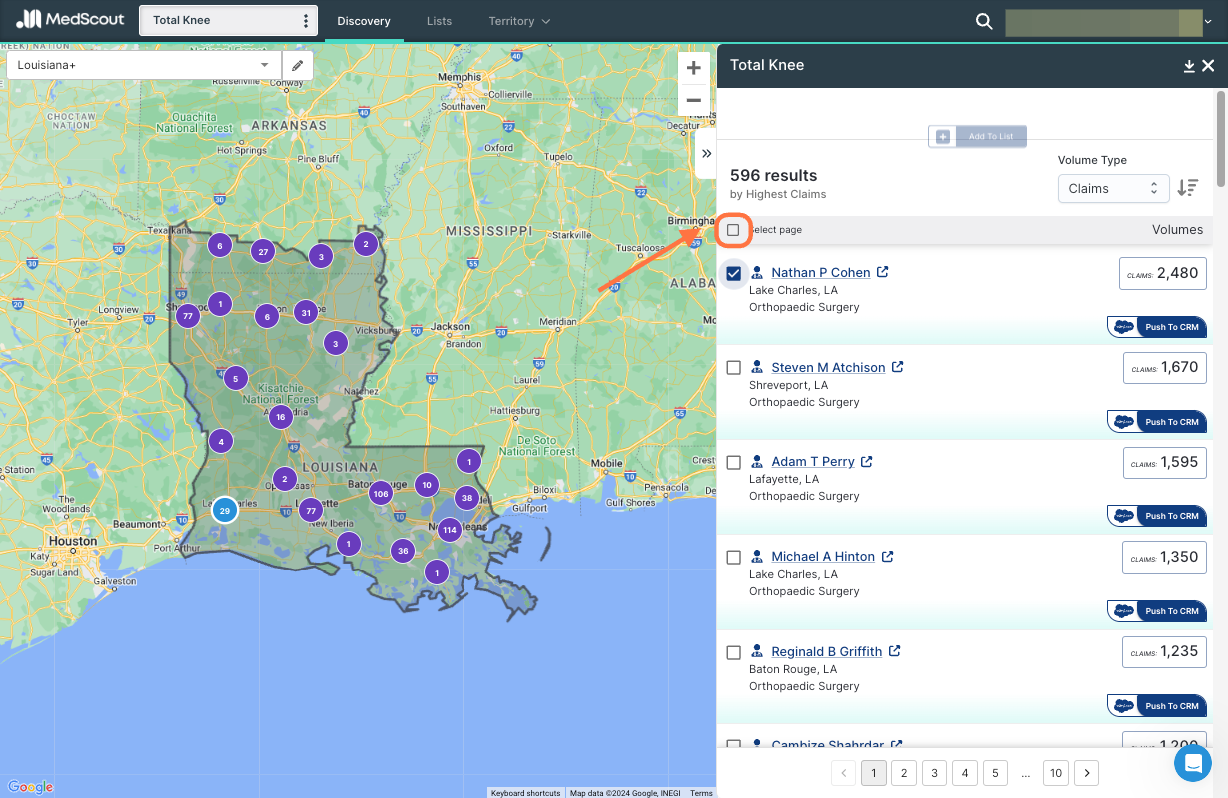Viewport: 1228px width, 798px height.
Task: Check the Select page checkbox
Action: click(x=733, y=230)
